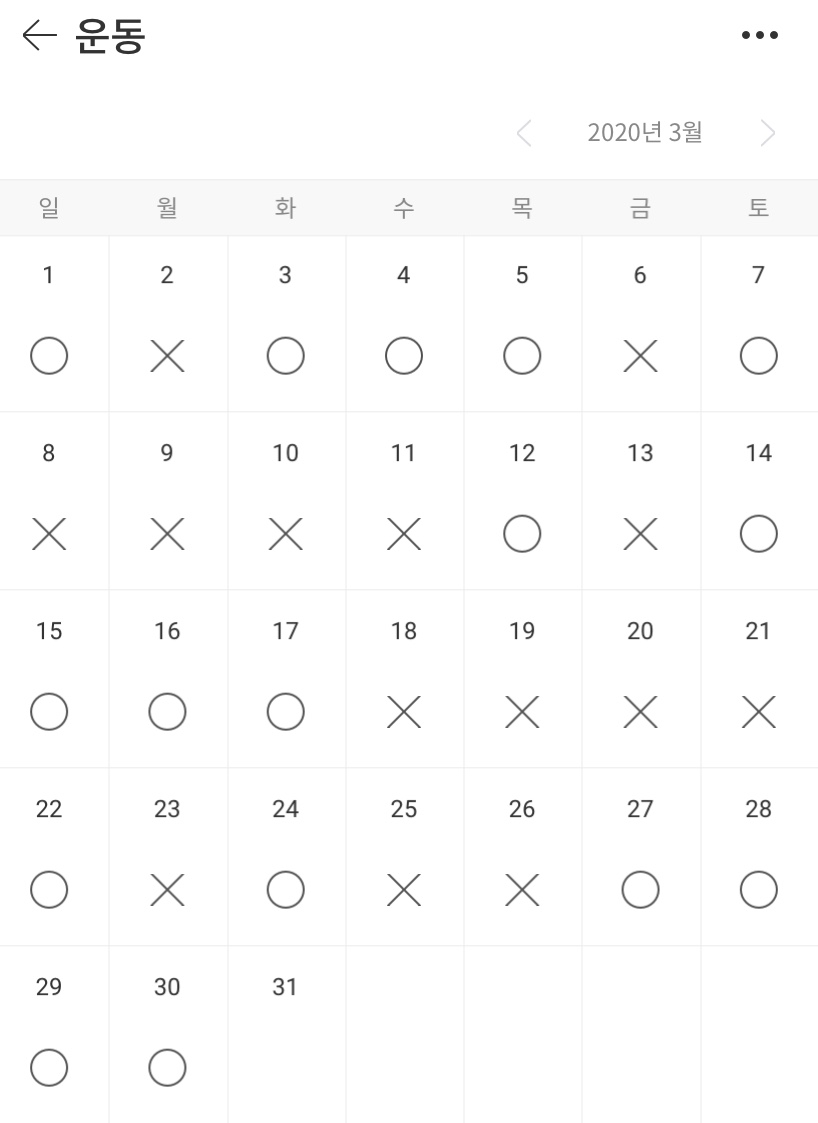The width and height of the screenshot is (818, 1123).
Task: Tap the X icon under March 8
Action: coord(49,534)
